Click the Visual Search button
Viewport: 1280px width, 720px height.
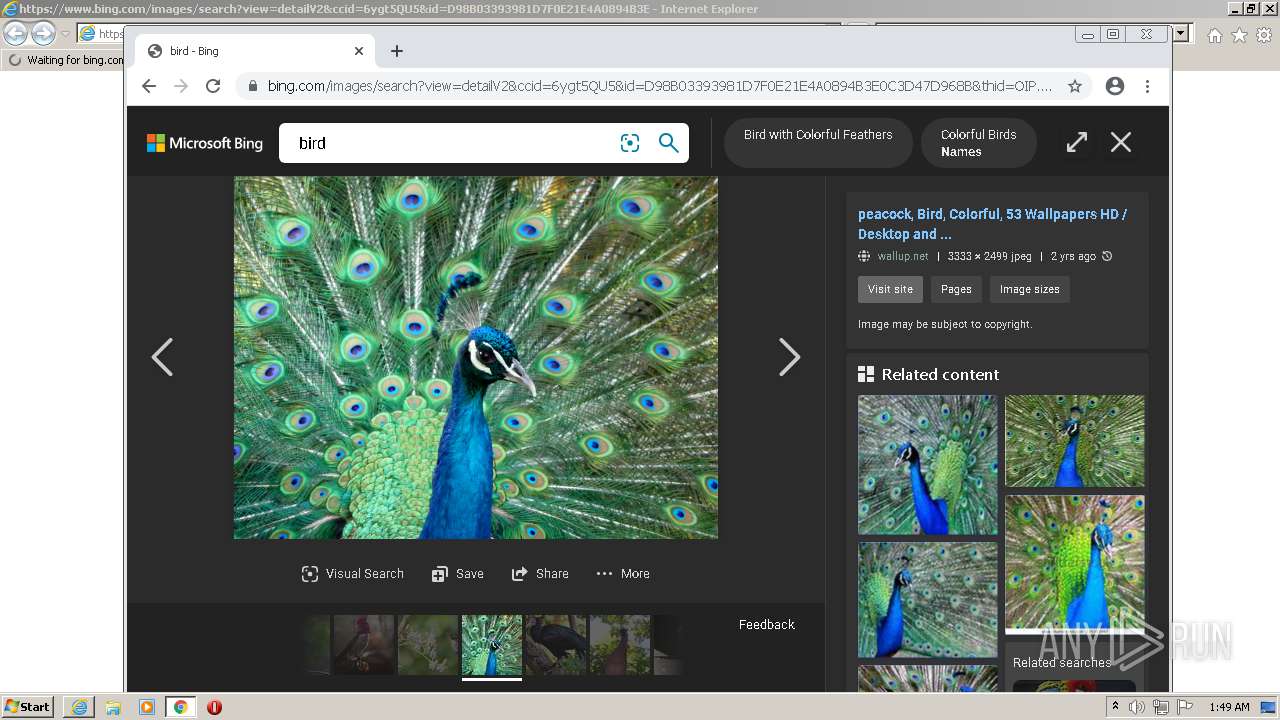coord(353,574)
